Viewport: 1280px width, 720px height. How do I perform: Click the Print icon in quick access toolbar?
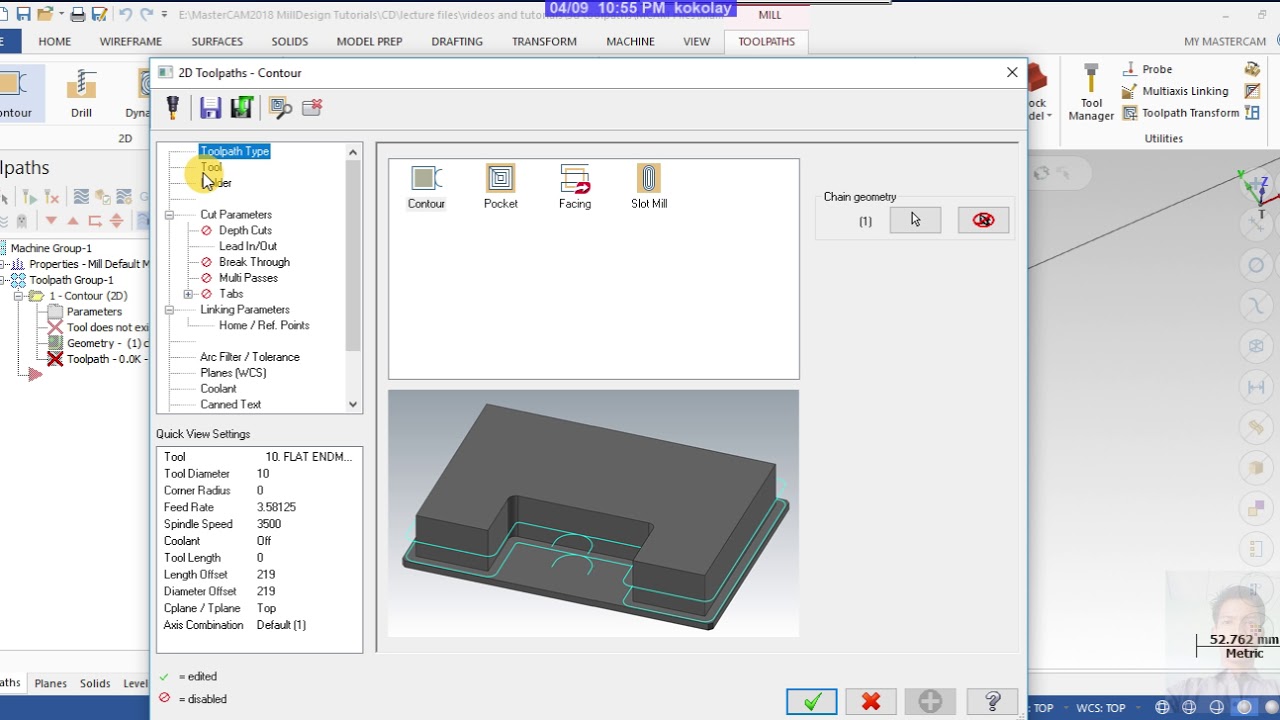(x=77, y=14)
